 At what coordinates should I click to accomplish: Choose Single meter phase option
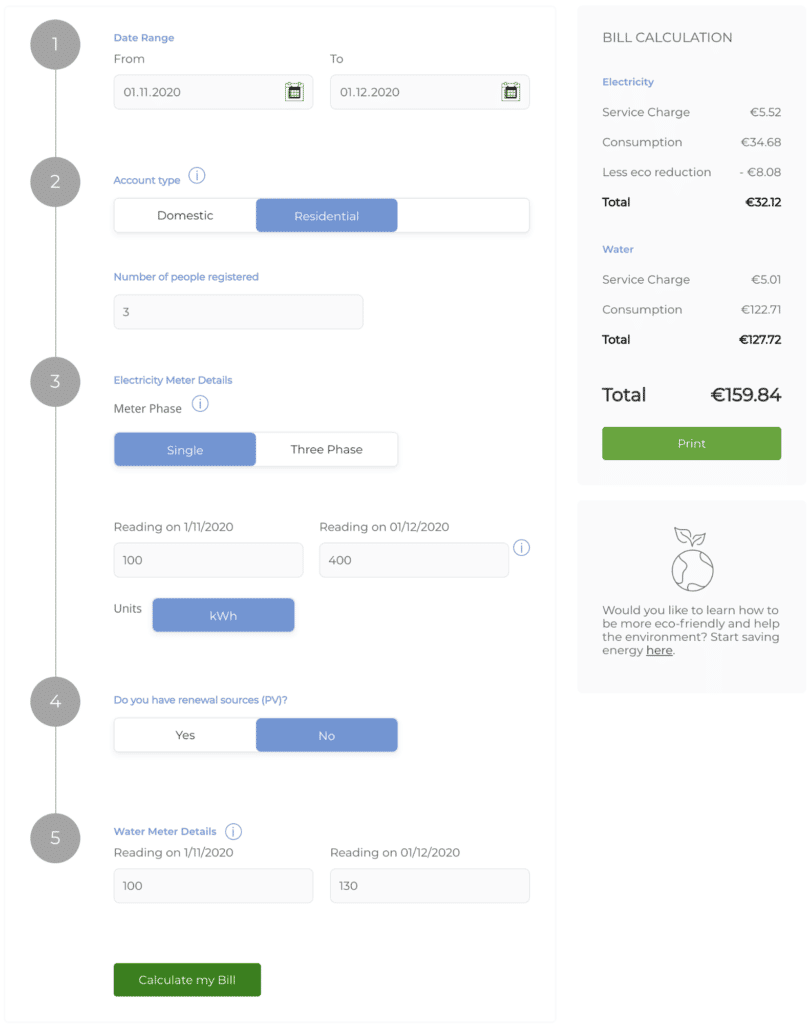point(185,450)
